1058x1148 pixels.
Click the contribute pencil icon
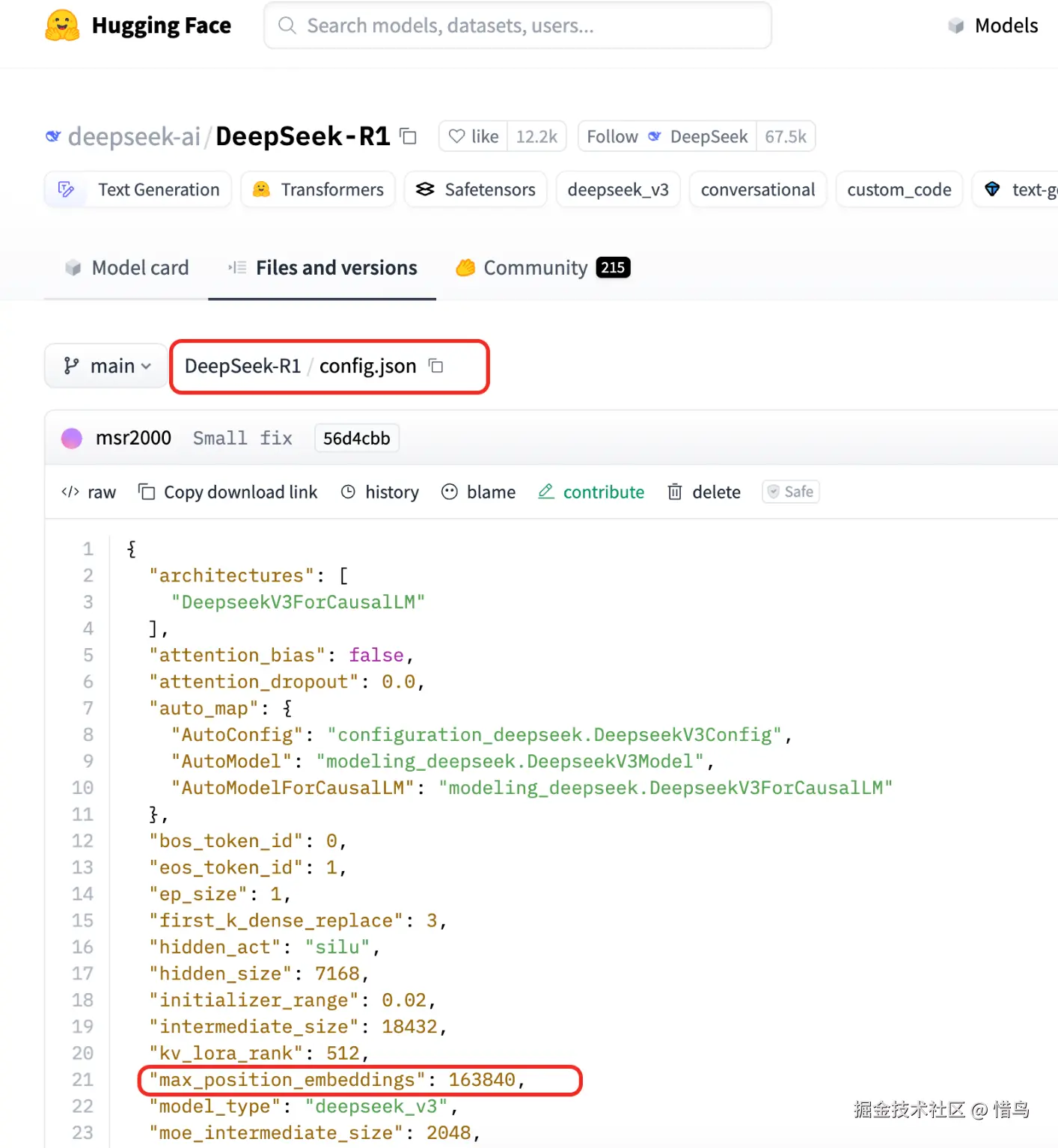(x=546, y=491)
